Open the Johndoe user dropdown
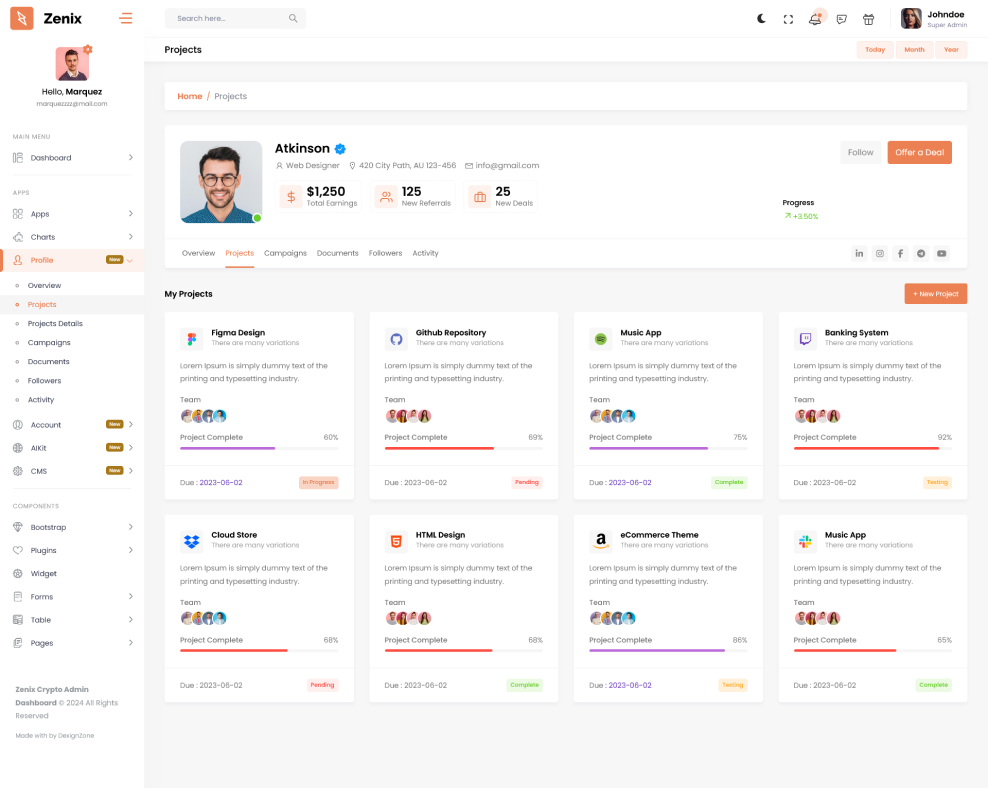 (933, 19)
